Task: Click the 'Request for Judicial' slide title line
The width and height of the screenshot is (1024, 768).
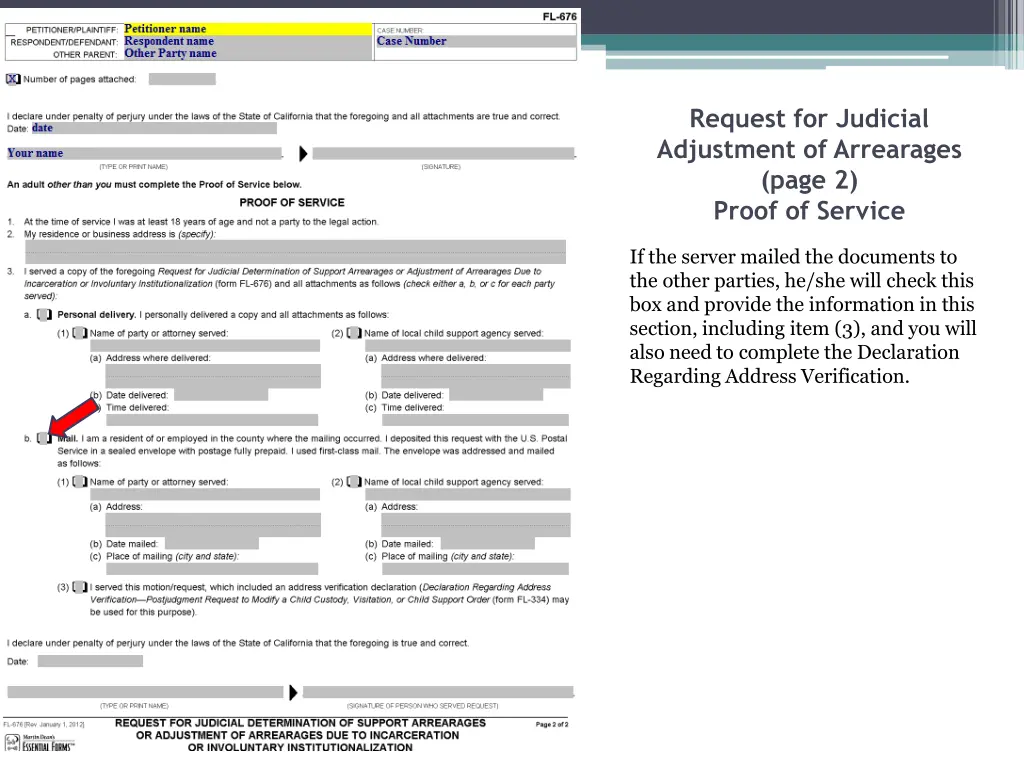Action: 808,118
